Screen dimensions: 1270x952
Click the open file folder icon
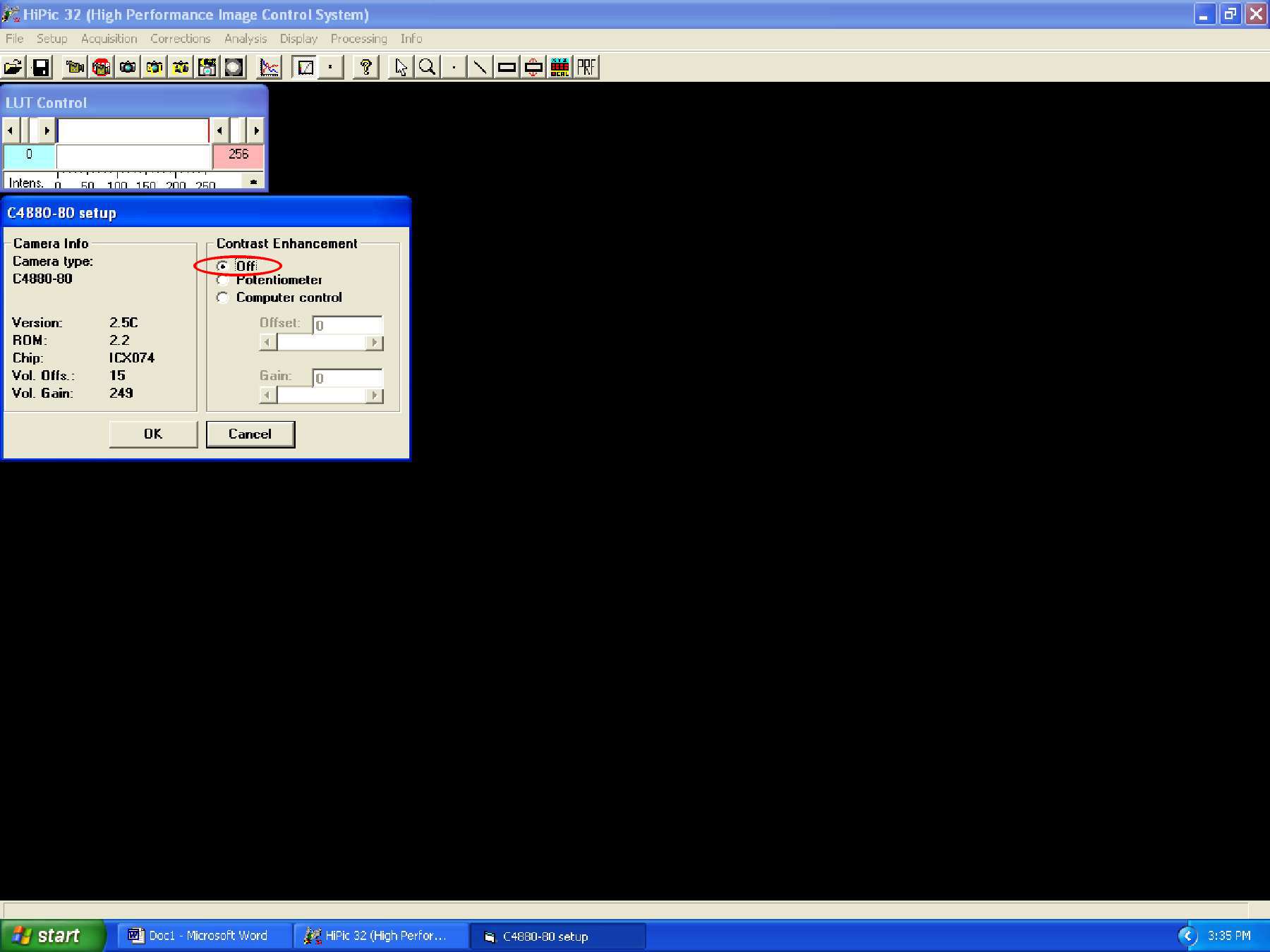coord(13,67)
